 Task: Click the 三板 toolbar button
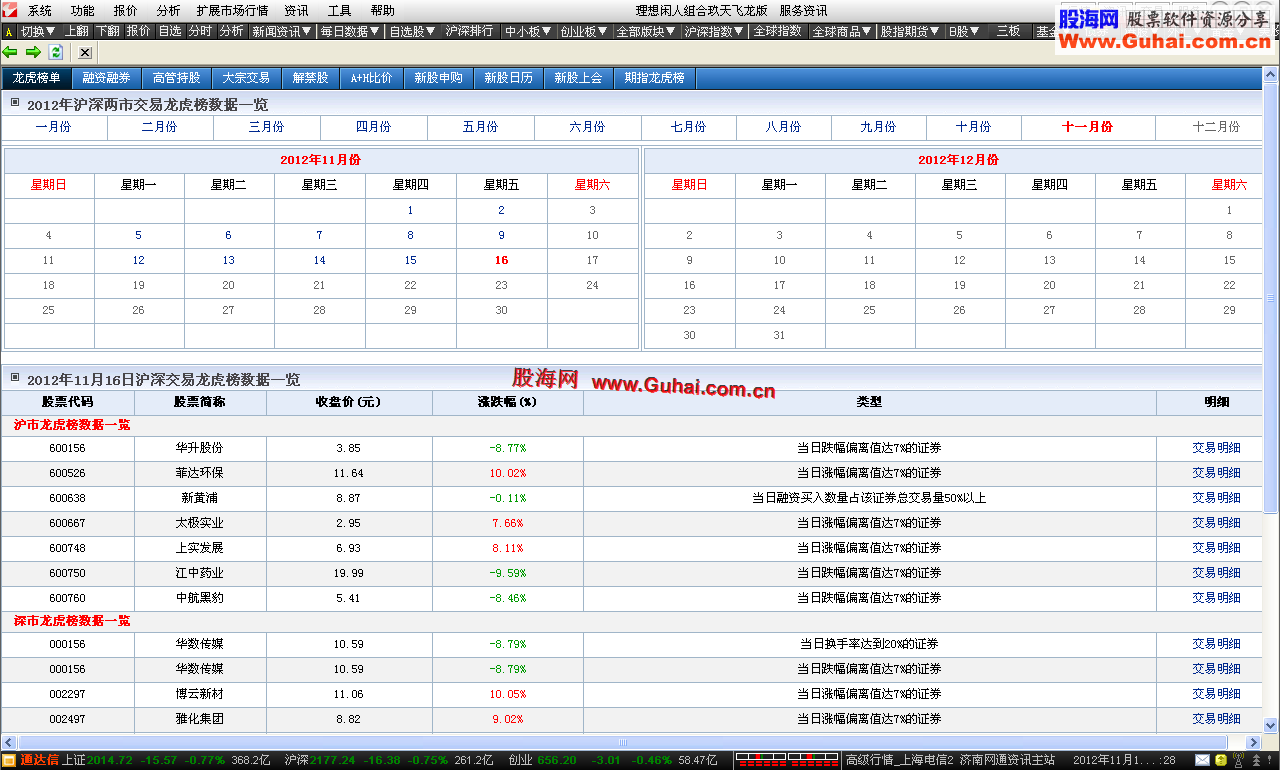tap(1008, 32)
